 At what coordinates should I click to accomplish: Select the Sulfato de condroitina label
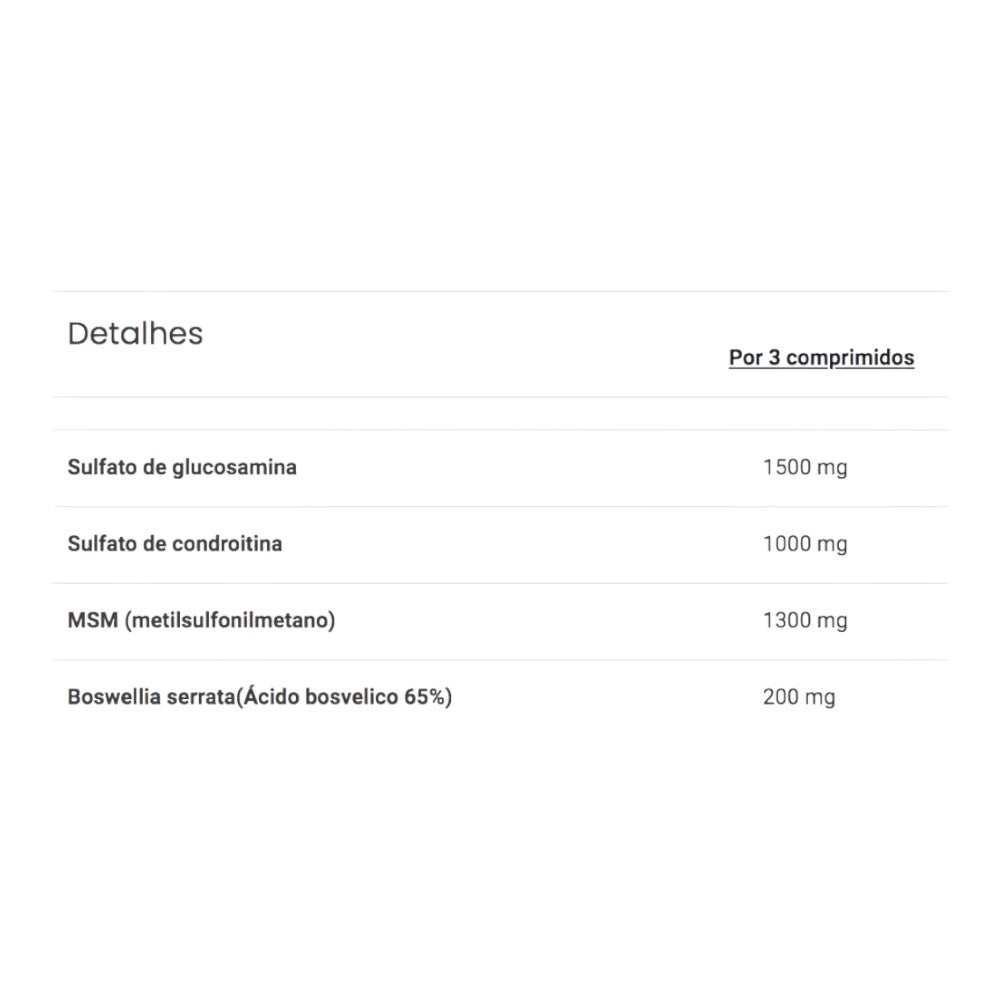pyautogui.click(x=175, y=544)
